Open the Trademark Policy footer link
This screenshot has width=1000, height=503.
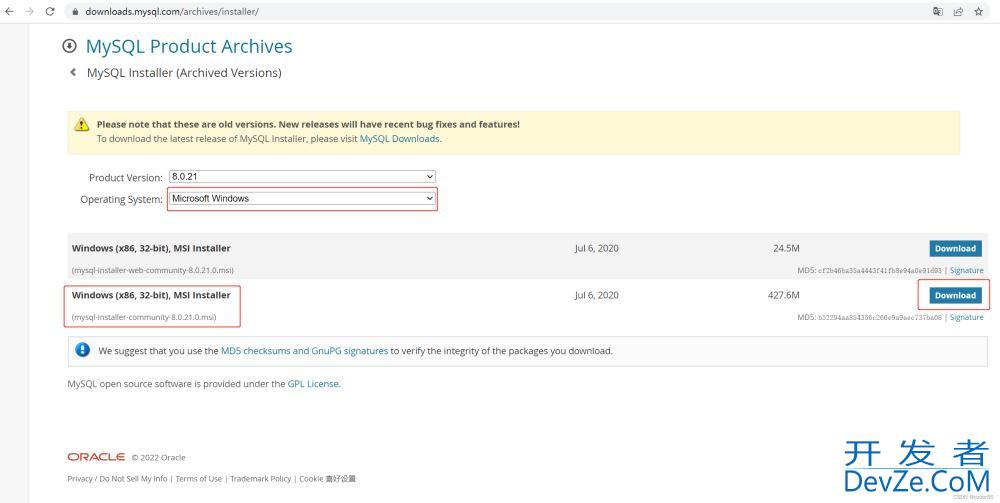[260, 479]
